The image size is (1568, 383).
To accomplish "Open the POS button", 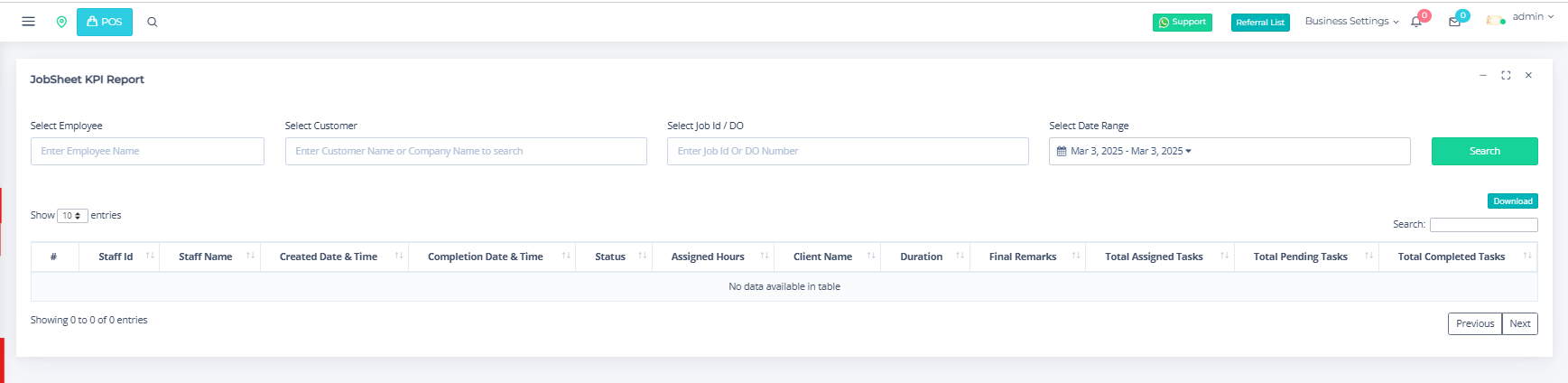I will [x=105, y=22].
